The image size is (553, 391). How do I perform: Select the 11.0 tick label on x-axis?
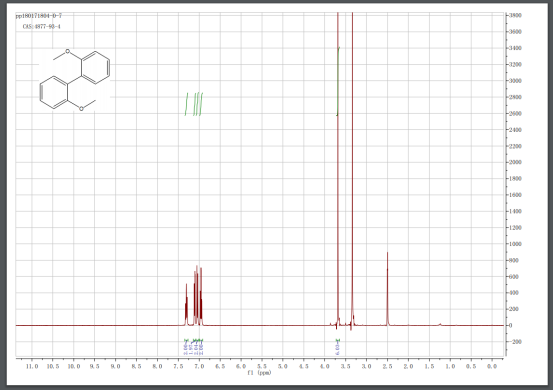(x=32, y=367)
